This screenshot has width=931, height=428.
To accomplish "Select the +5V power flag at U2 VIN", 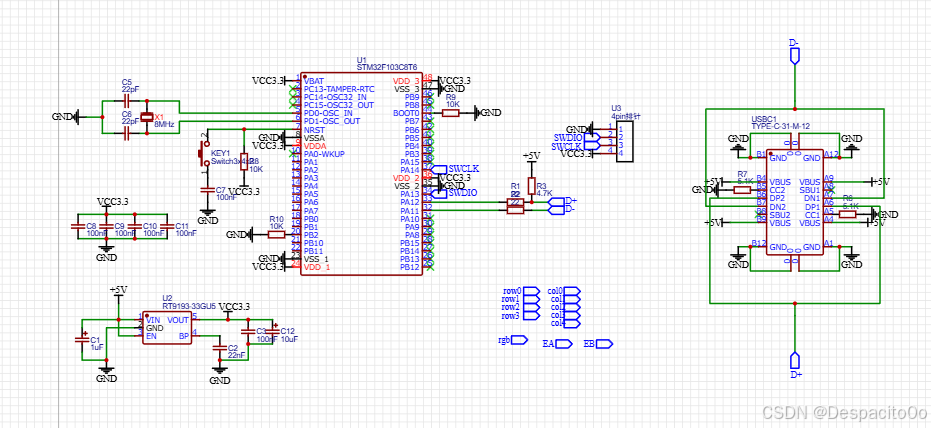I will (x=119, y=291).
